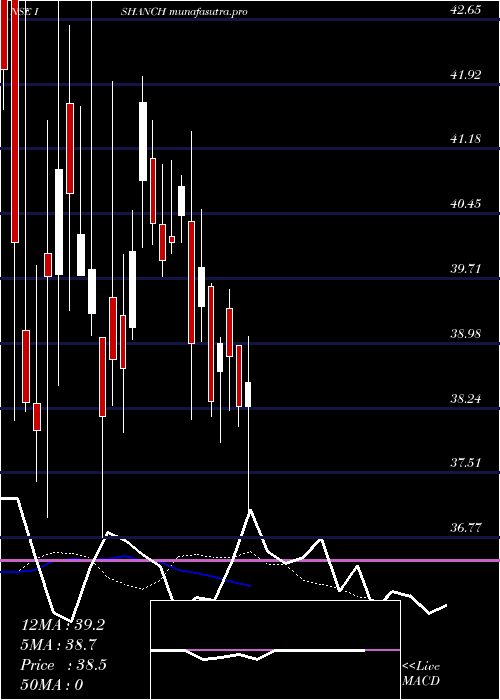Click the 39.71 price axis label
The width and height of the screenshot is (500, 700).
click(x=466, y=269)
